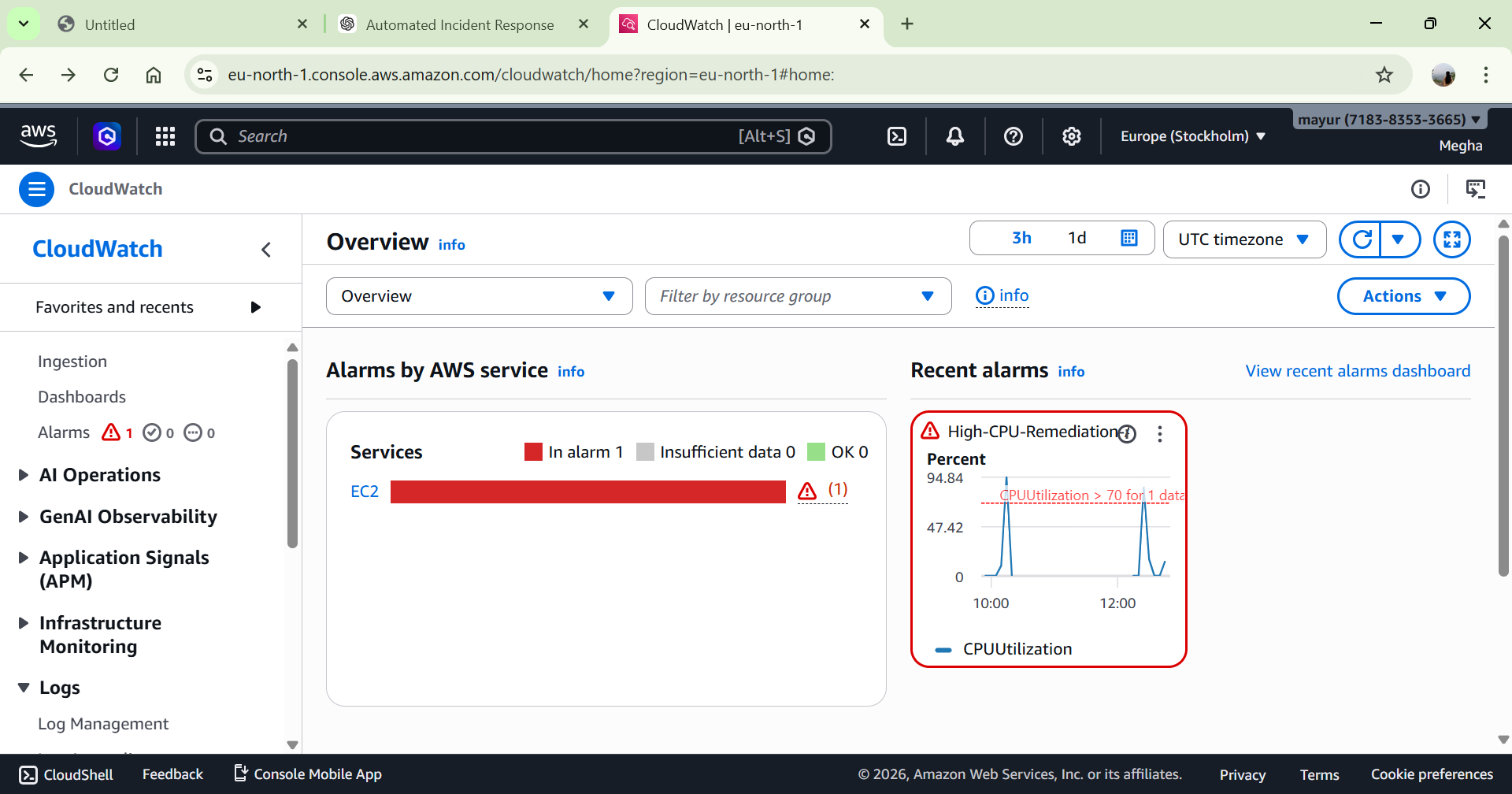Screen dimensions: 1512x794
Task: Open the Filter by resource group dropdown
Action: [x=799, y=296]
